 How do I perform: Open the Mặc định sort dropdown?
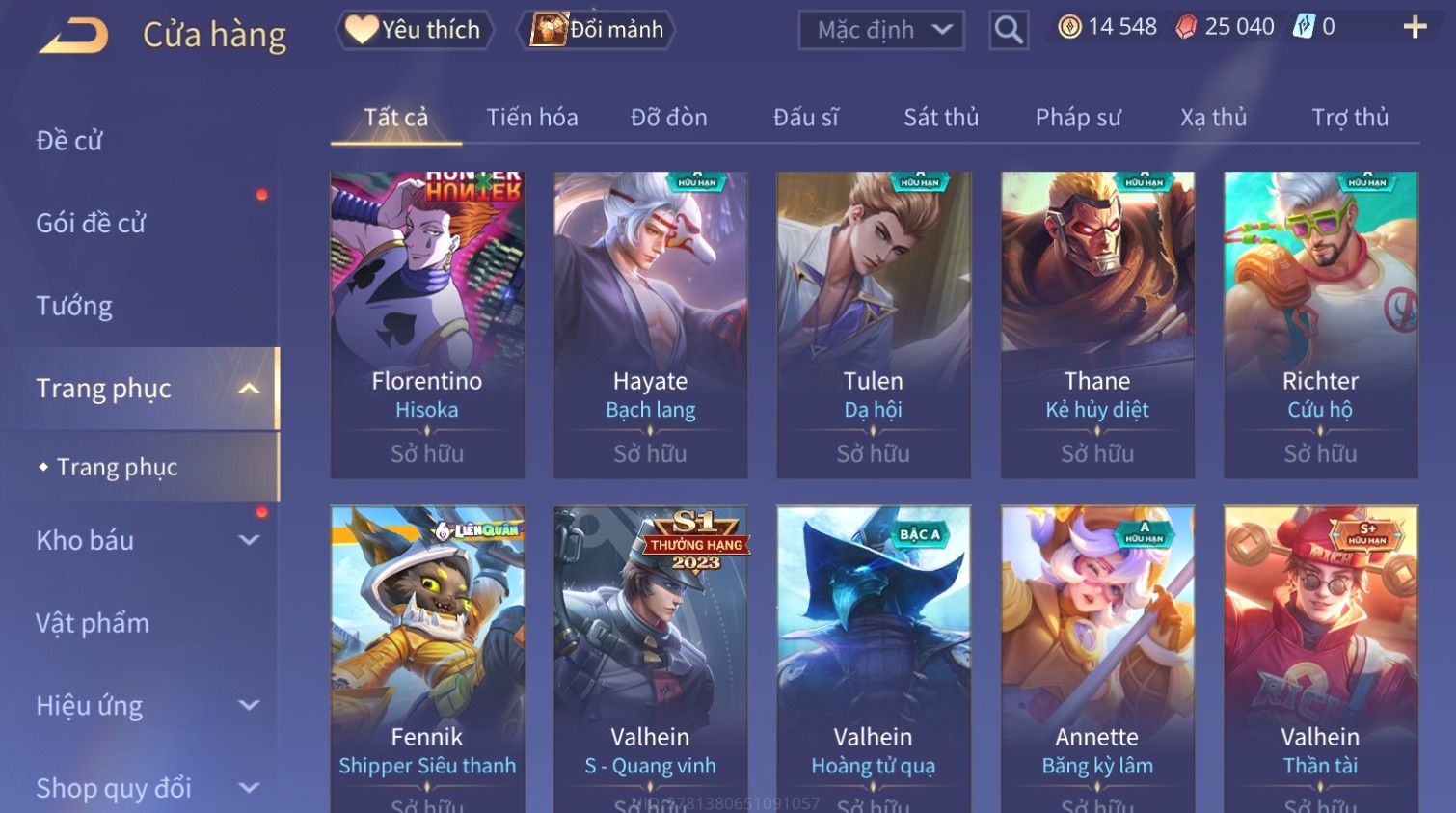pos(881,30)
